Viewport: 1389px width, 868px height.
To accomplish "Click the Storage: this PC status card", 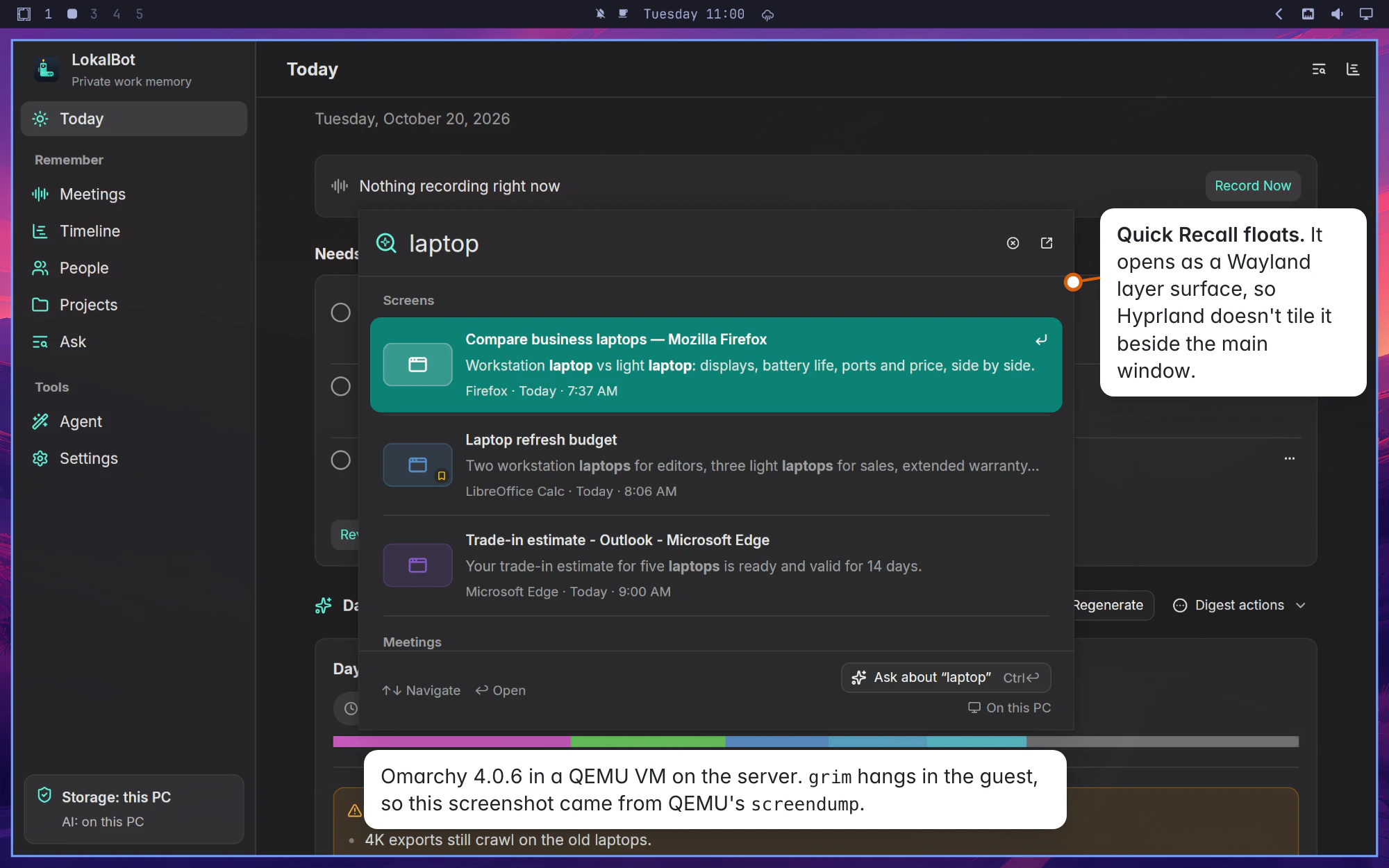I will point(134,809).
